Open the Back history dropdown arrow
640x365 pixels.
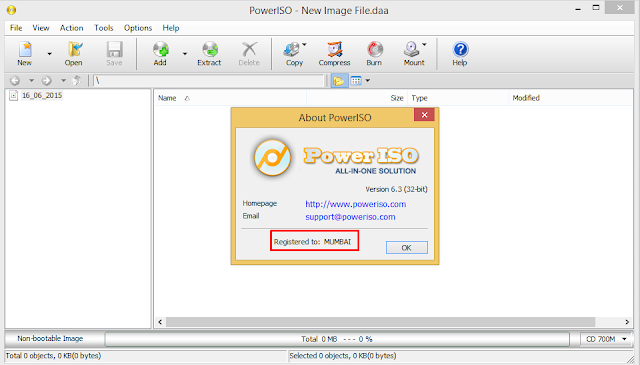[31, 80]
